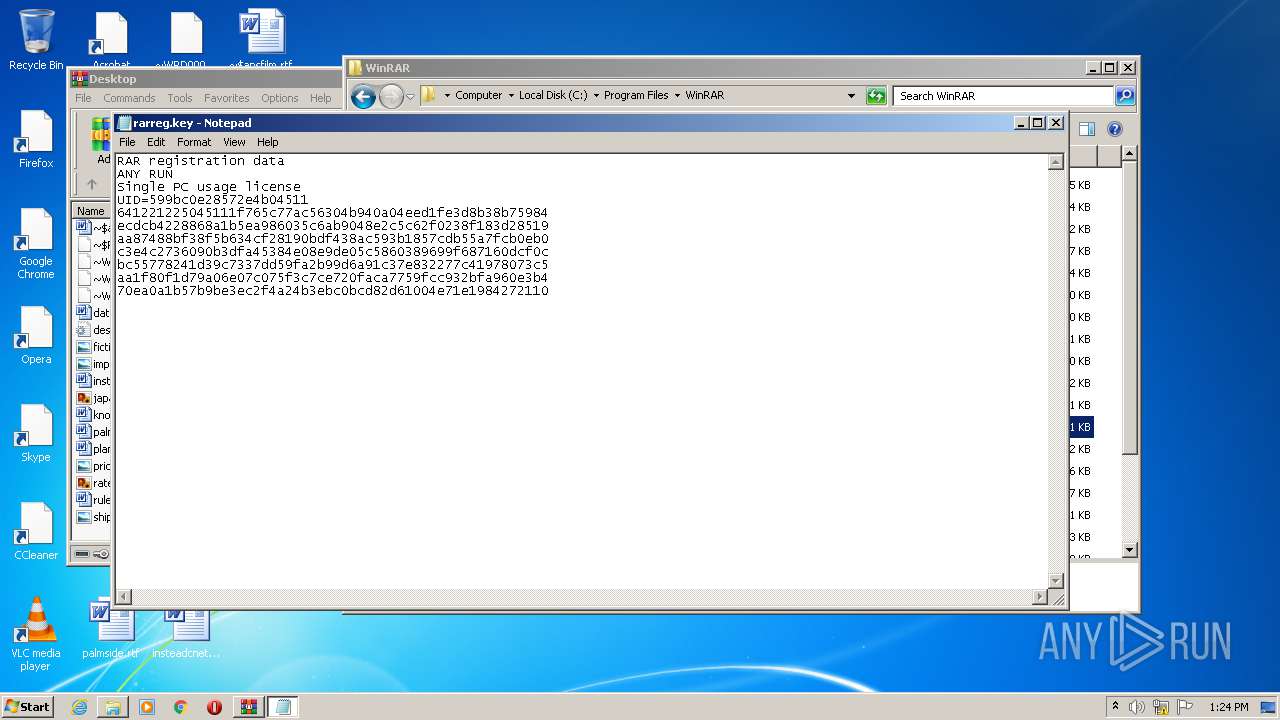Open the Skype desktop shortcut
Image resolution: width=1280 pixels, height=720 pixels.
pyautogui.click(x=36, y=434)
